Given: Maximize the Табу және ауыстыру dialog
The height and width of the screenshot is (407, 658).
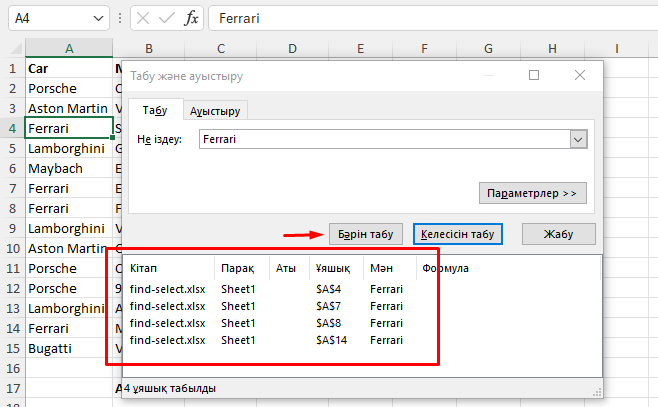Looking at the screenshot, I should tap(534, 76).
